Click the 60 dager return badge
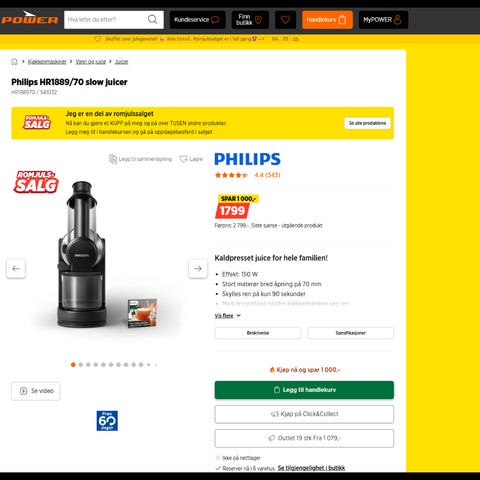This screenshot has width=480, height=480. [x=107, y=421]
